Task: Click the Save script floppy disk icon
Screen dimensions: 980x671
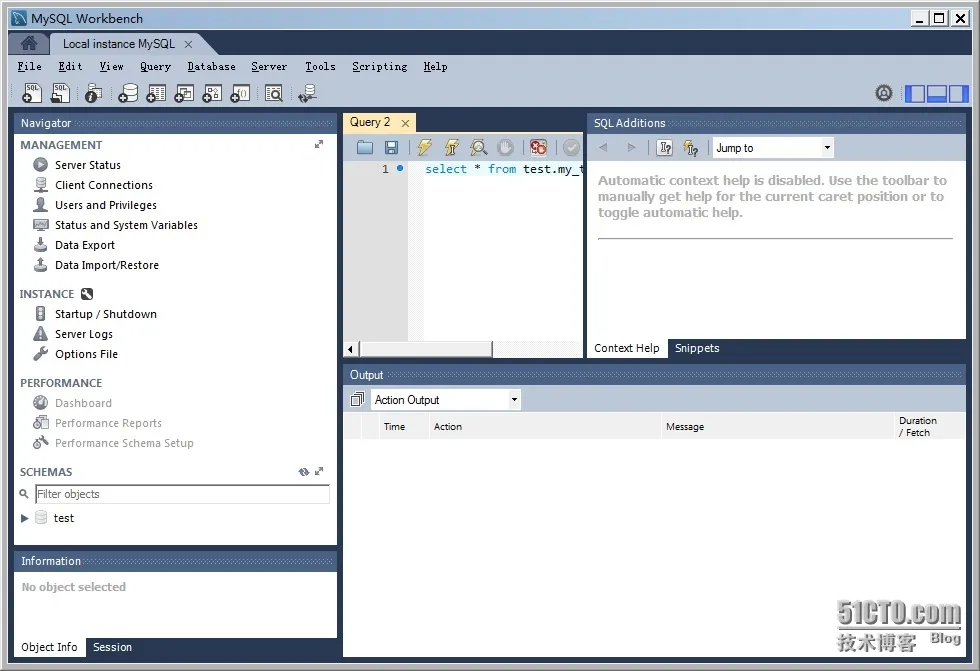Action: pyautogui.click(x=391, y=147)
